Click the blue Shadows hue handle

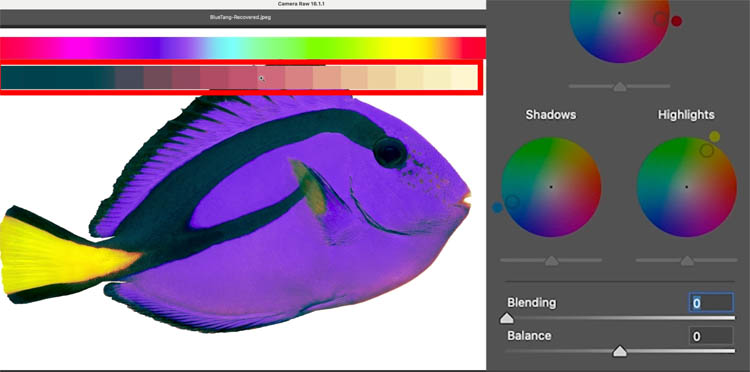point(497,208)
